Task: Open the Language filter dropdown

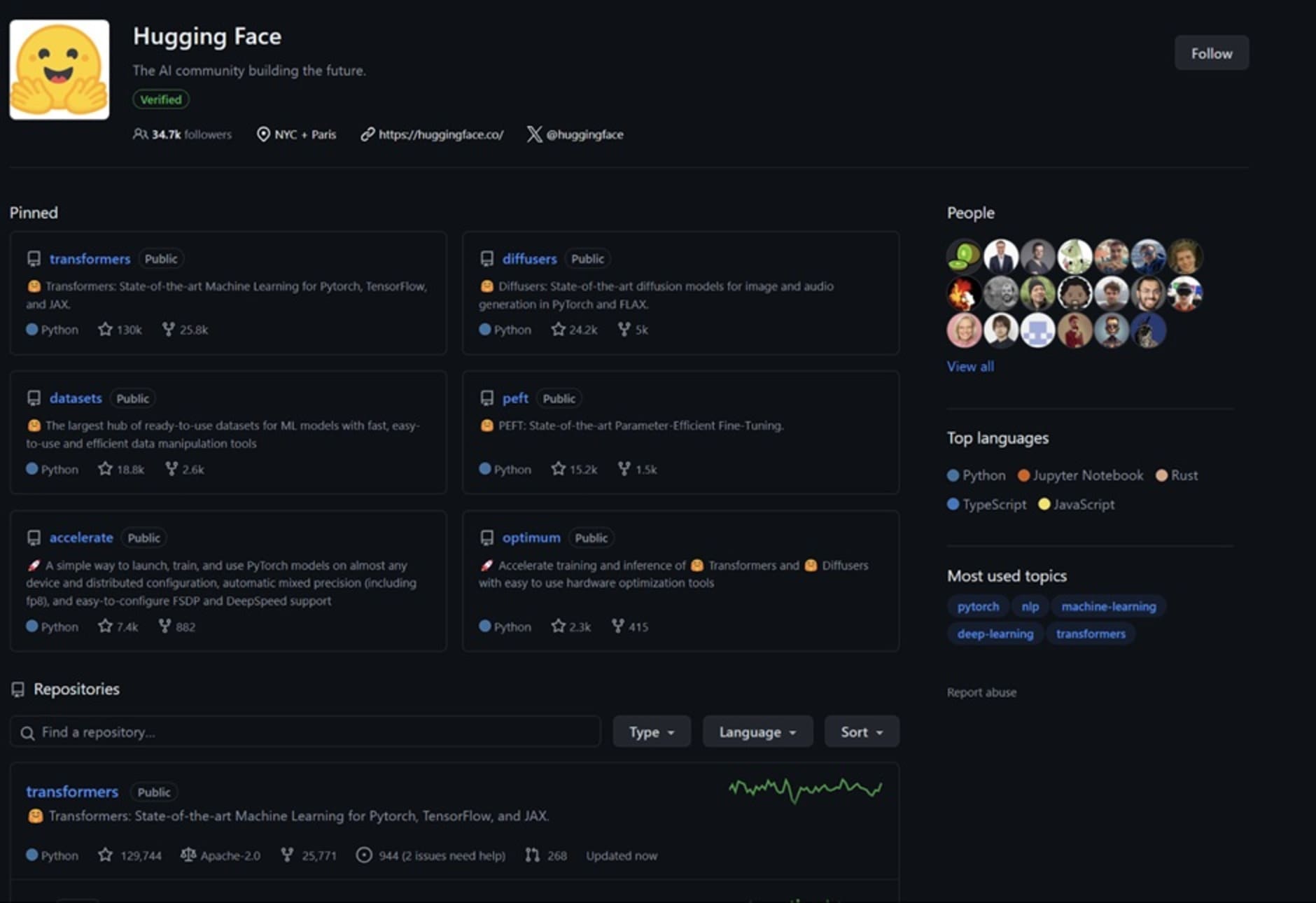Action: coord(757,731)
